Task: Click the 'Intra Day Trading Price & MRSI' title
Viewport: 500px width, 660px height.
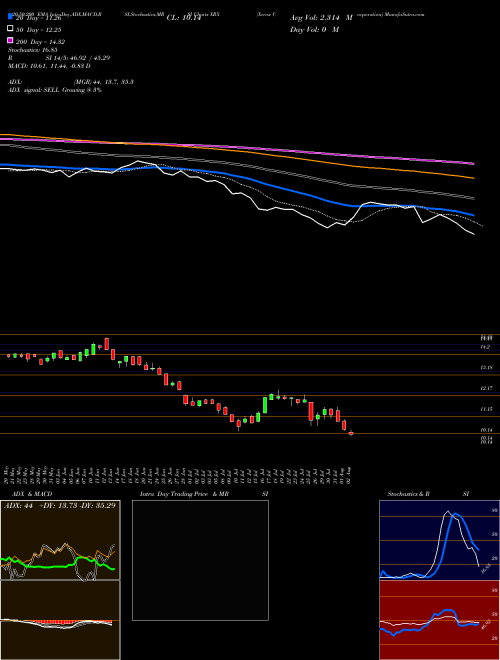Action: coord(204,494)
